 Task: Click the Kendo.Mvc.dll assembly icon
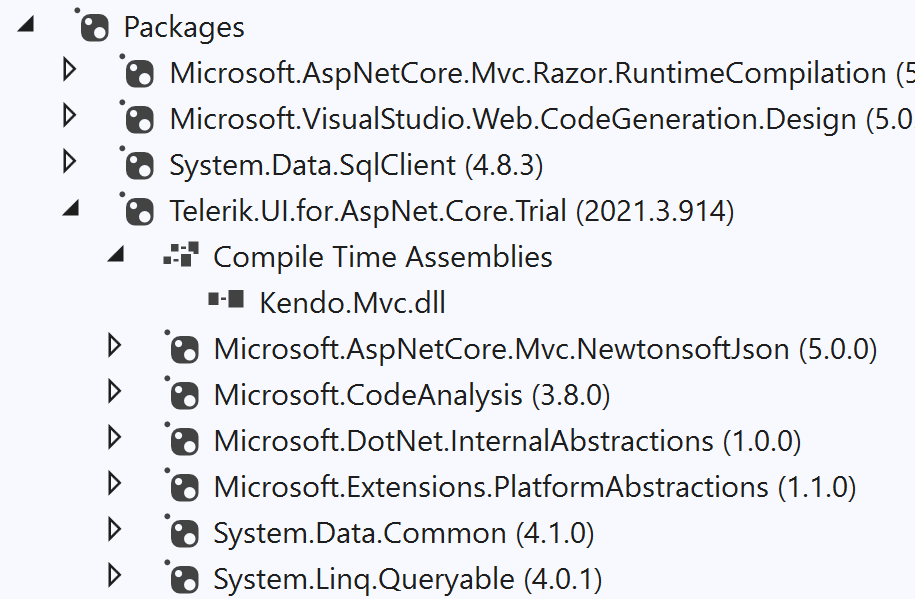click(x=226, y=302)
